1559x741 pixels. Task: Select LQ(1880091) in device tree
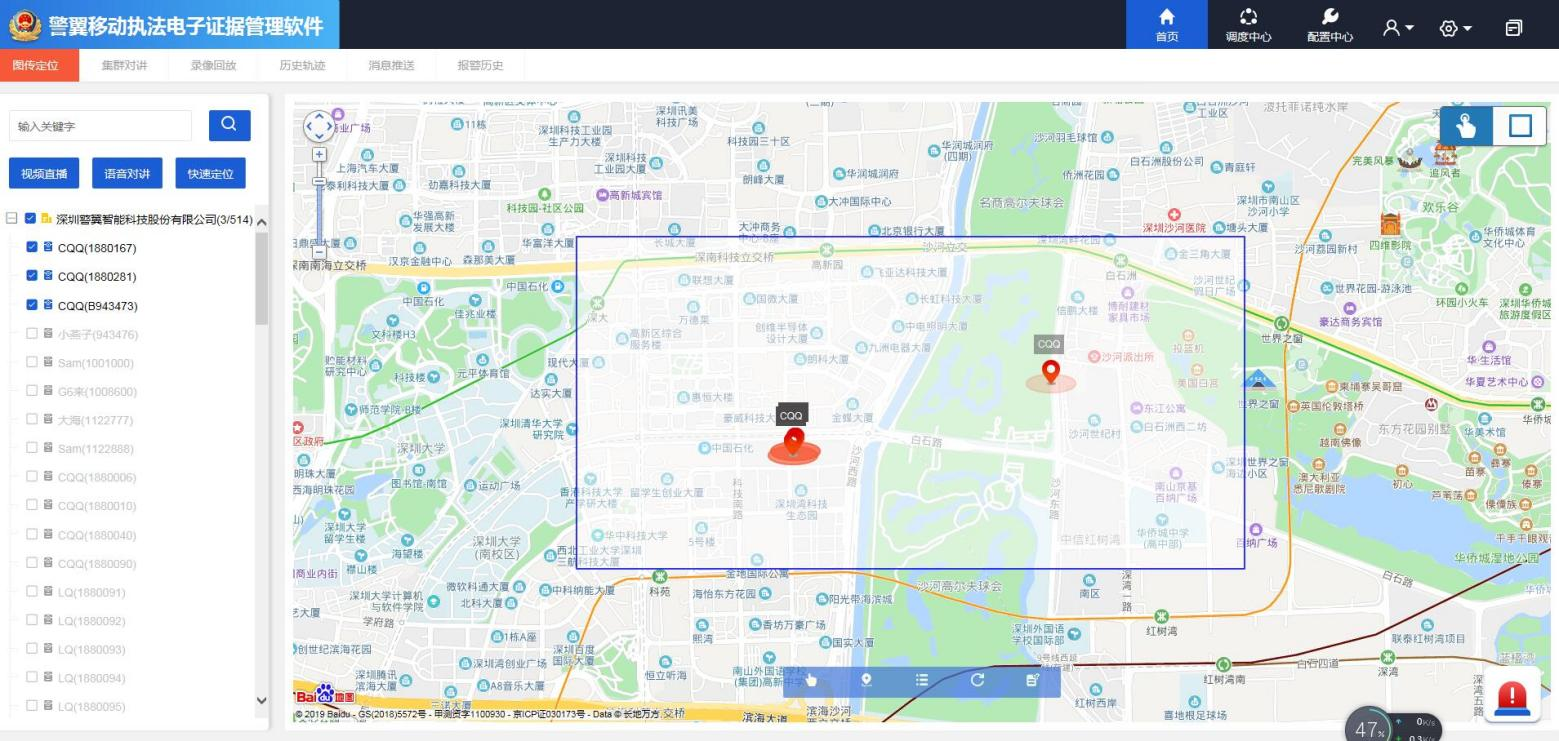tap(92, 592)
